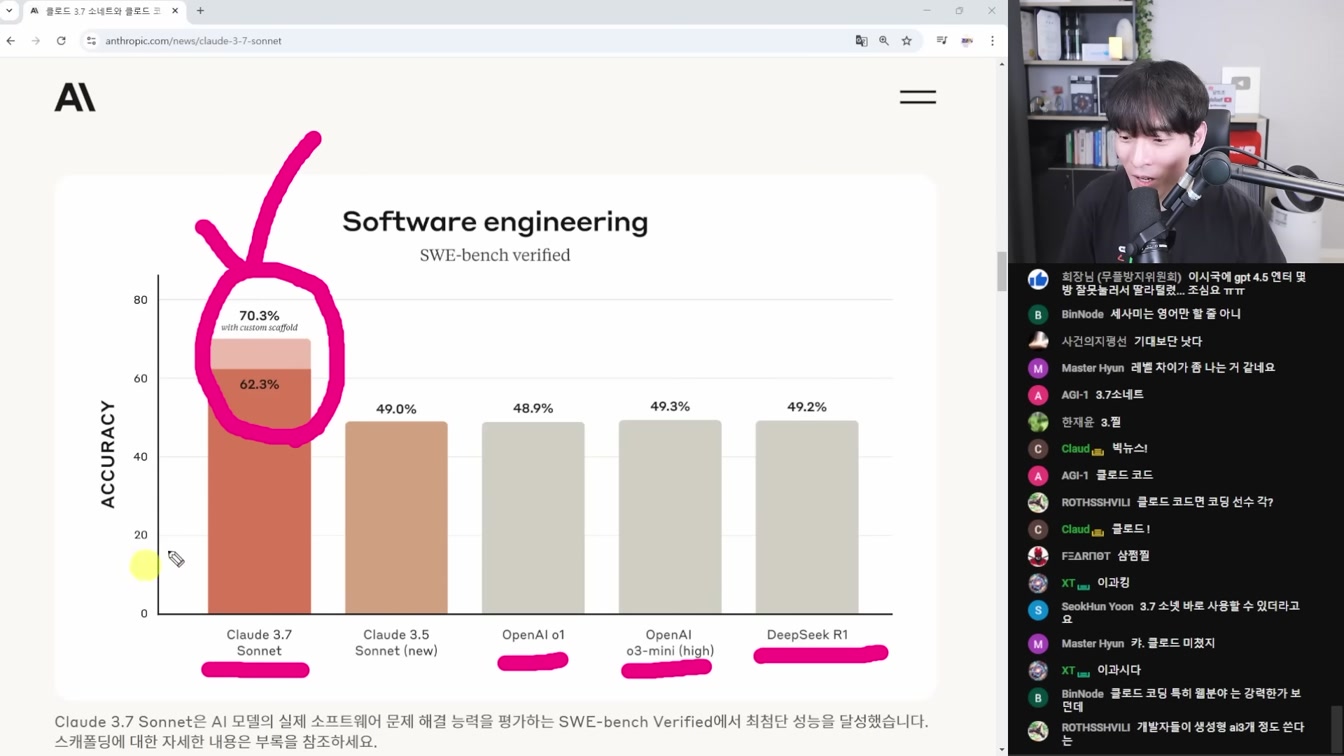
Task: Click the Claude 3.7 Sonnet axis label
Action: coord(259,643)
